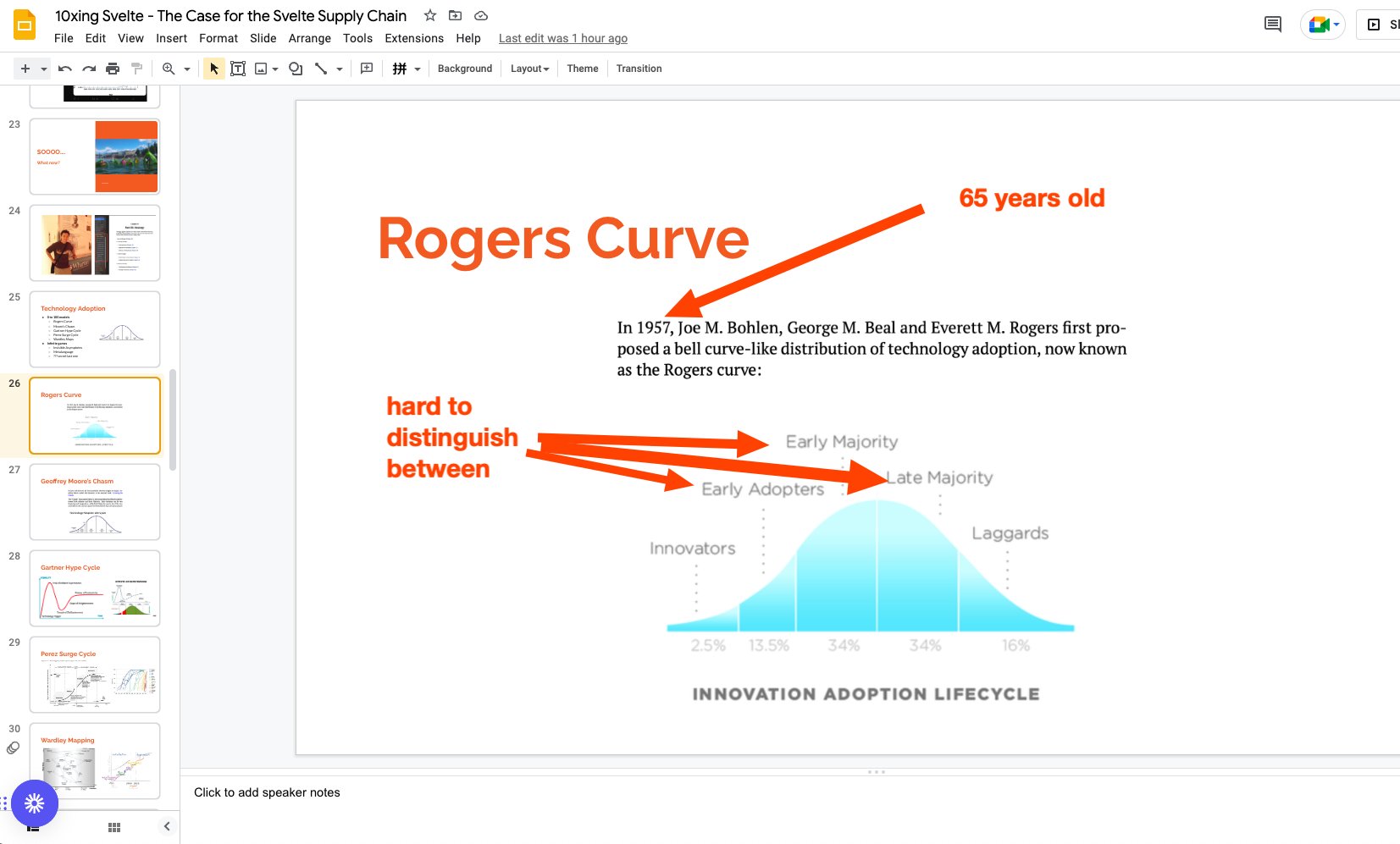Open the insert image options dropdown

click(275, 69)
